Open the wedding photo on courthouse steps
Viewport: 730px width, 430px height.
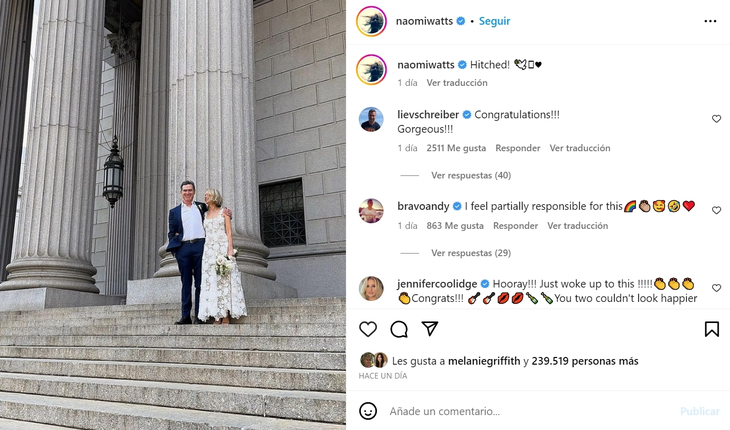pos(173,215)
